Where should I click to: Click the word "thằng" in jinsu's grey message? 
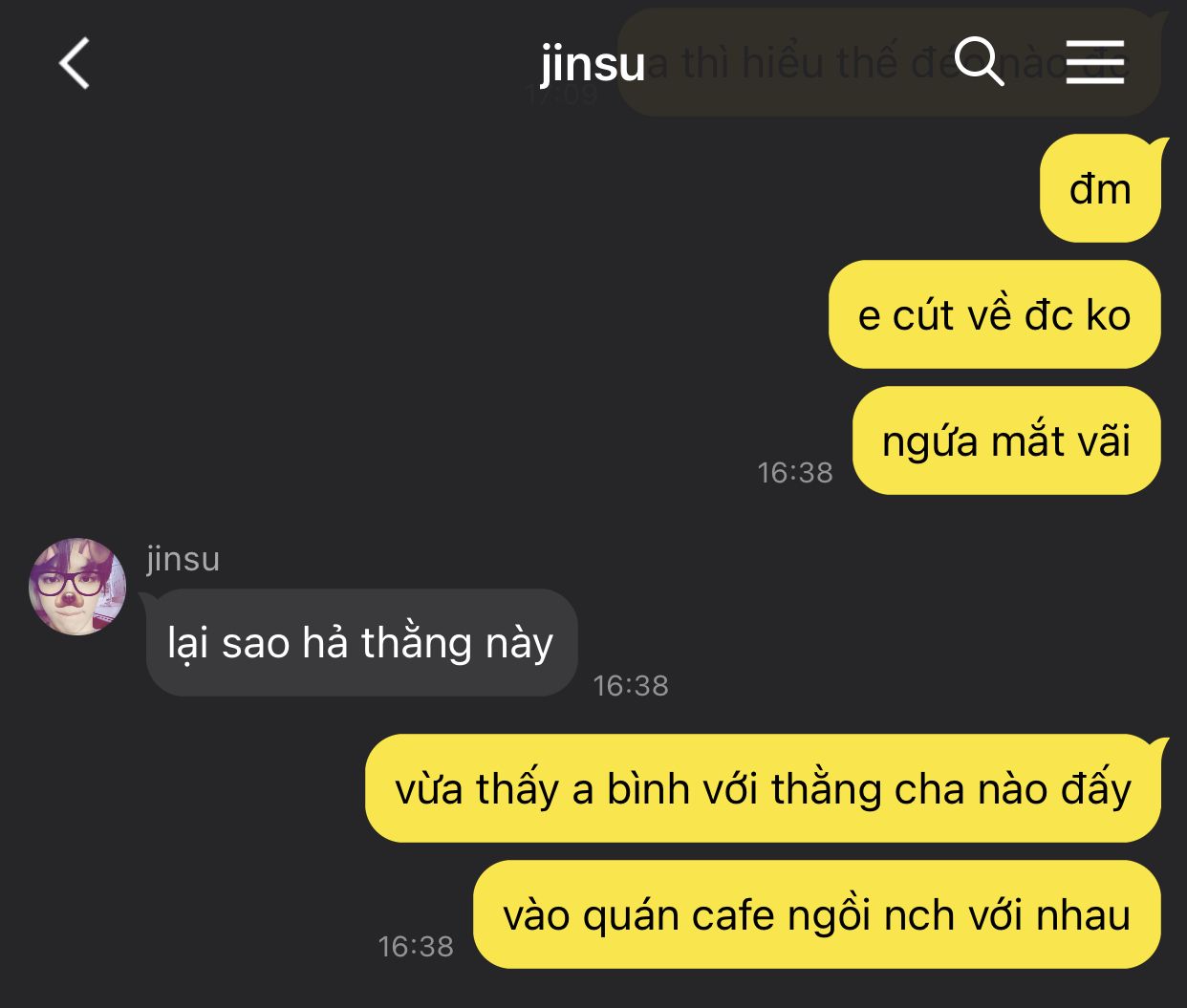(417, 643)
